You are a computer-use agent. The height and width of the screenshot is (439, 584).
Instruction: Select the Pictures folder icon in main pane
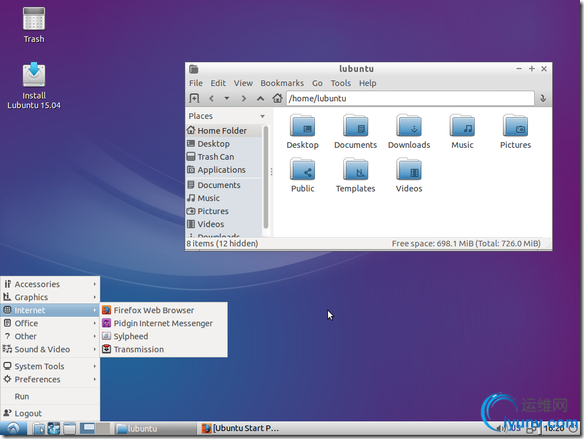pyautogui.click(x=515, y=132)
